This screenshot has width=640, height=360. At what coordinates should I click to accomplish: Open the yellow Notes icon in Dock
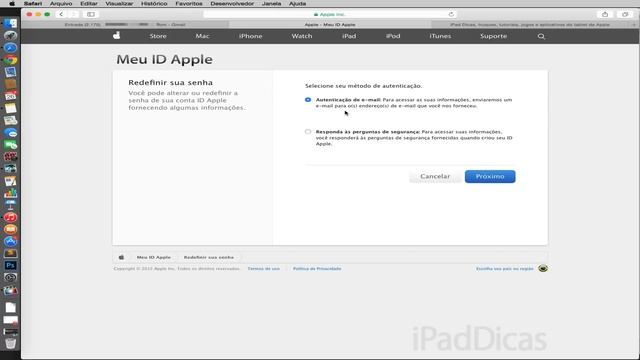11,108
